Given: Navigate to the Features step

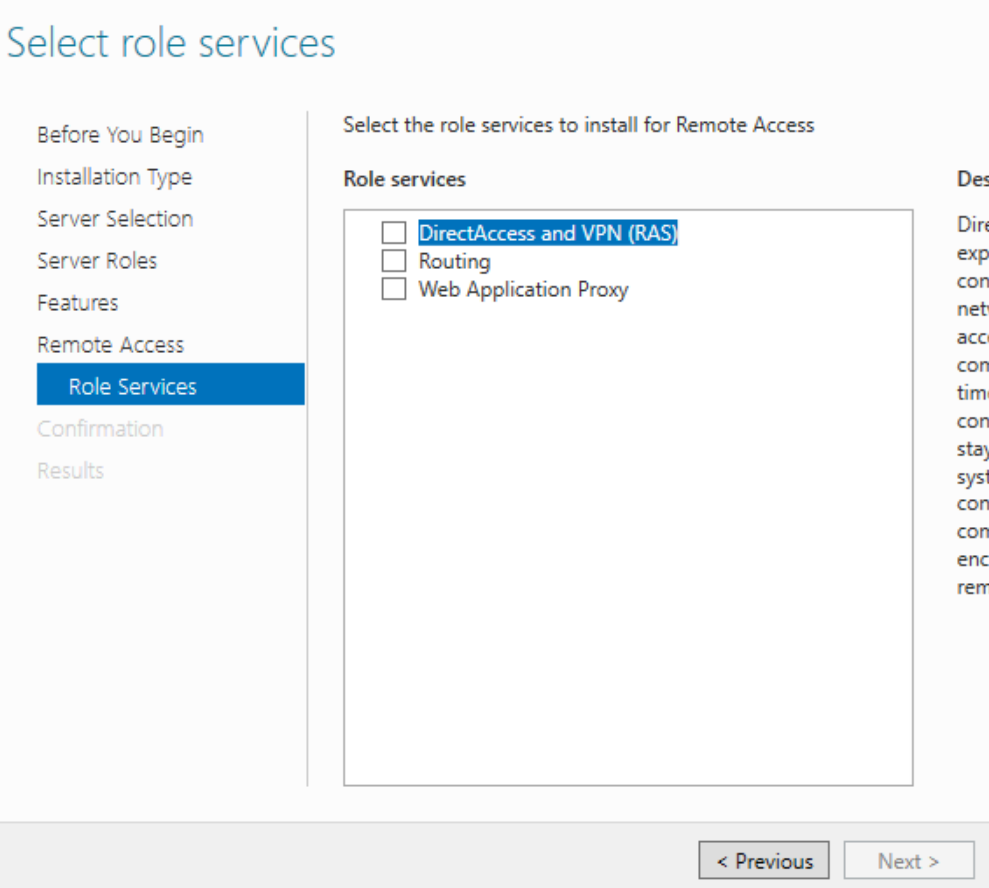Looking at the screenshot, I should coord(78,303).
